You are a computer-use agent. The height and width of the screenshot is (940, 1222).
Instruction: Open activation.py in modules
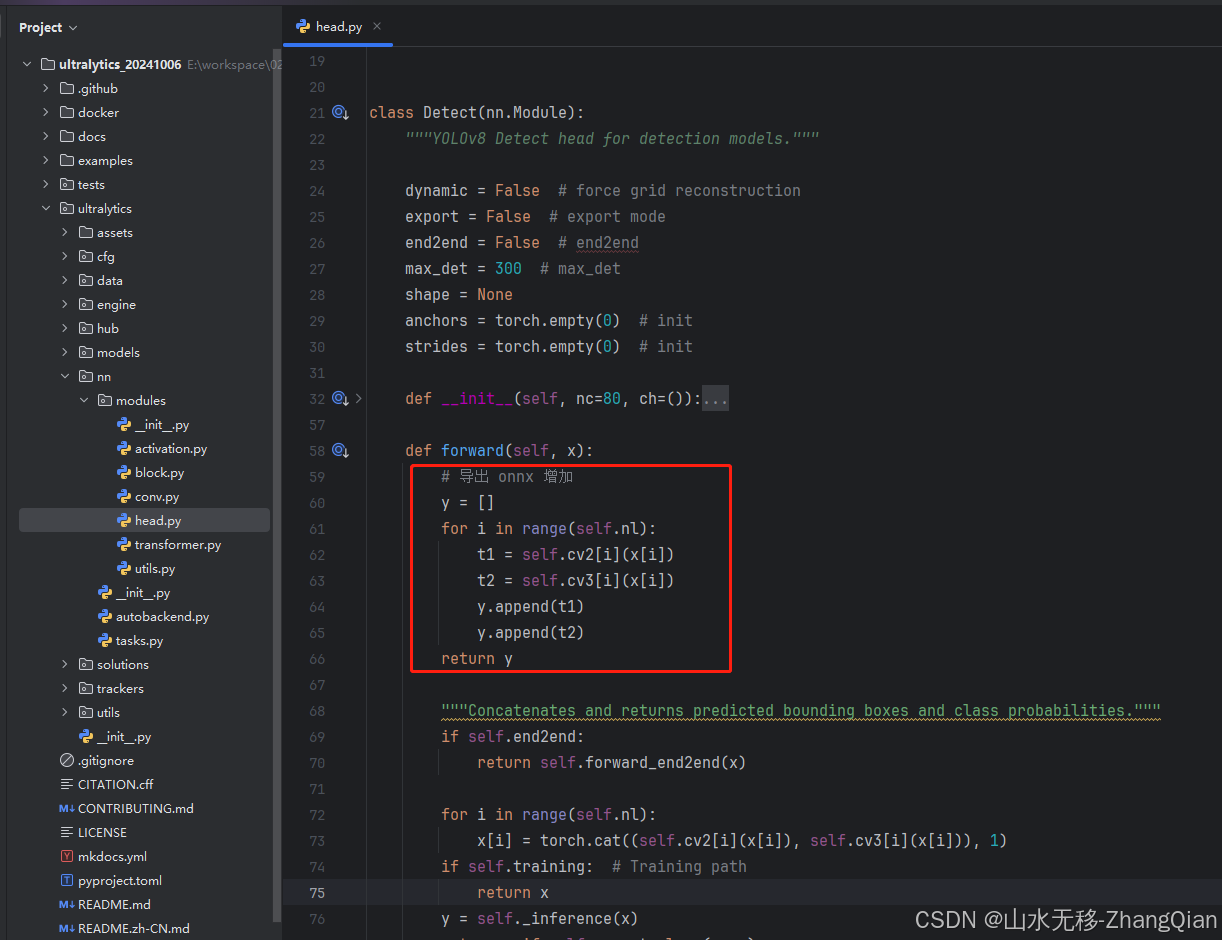171,449
